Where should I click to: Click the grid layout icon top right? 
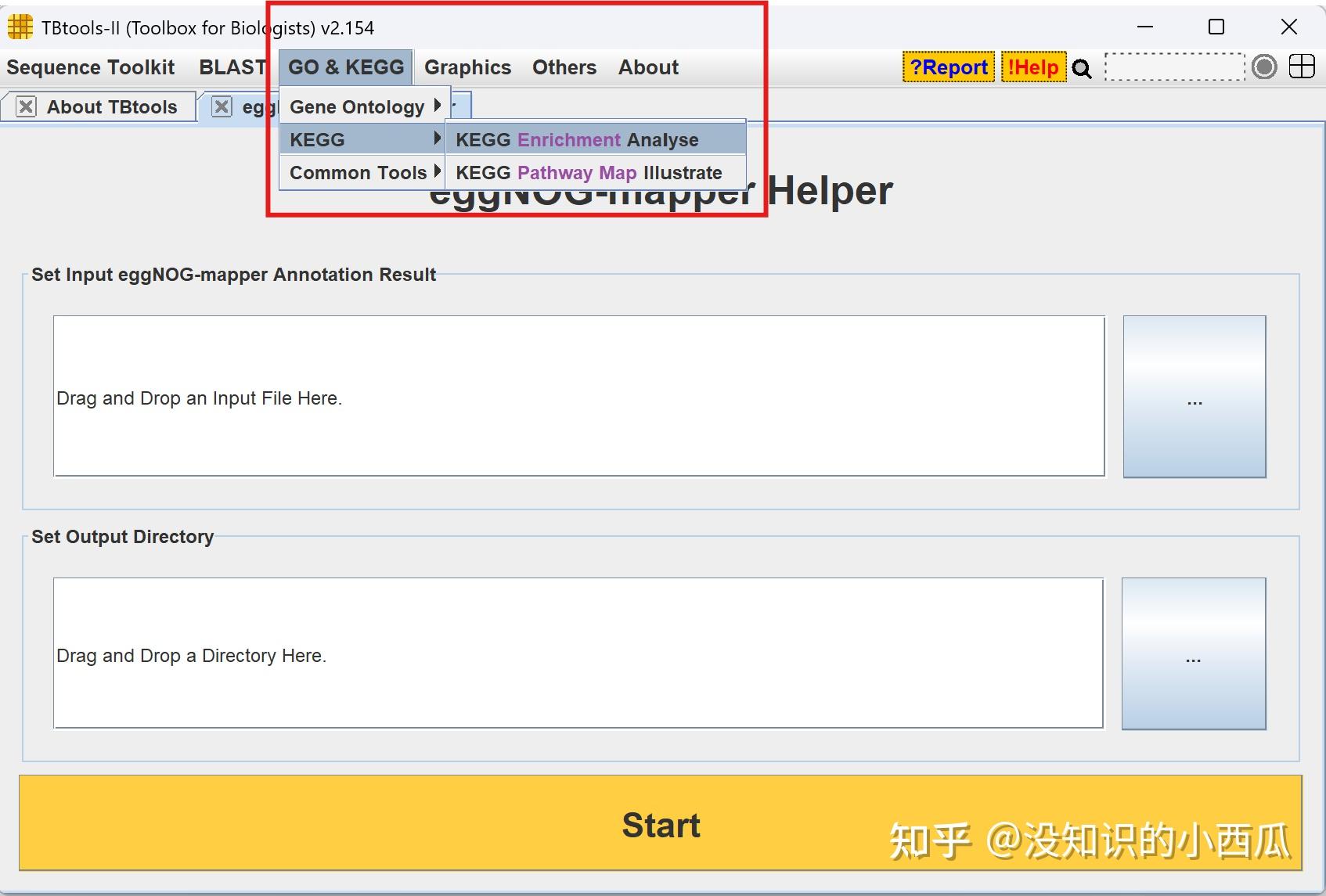coord(1301,67)
